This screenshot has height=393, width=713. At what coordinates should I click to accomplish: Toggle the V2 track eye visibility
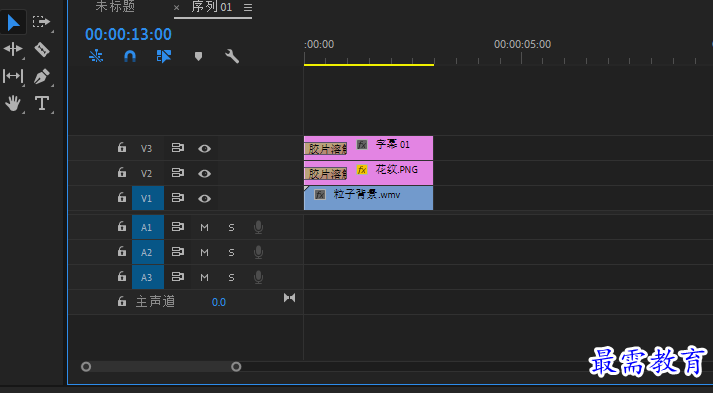click(204, 174)
